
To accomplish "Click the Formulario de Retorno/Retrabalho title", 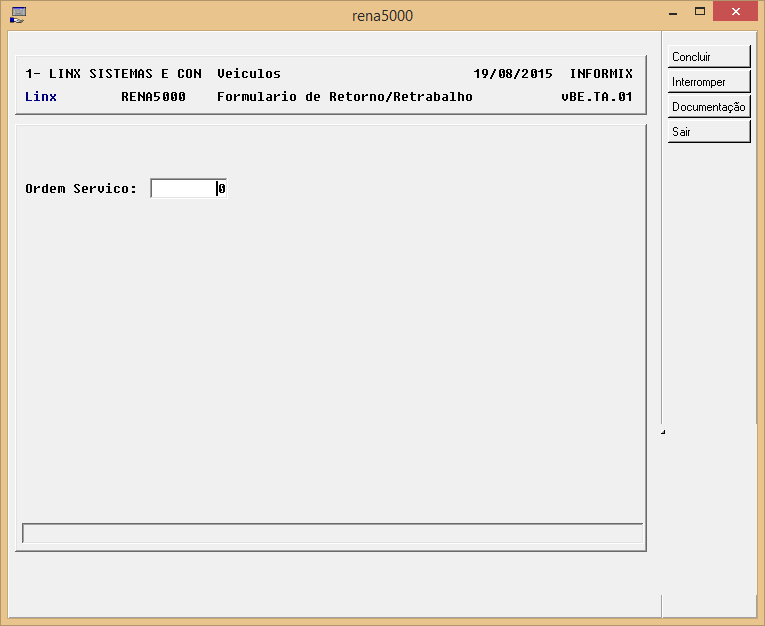I will (345, 97).
